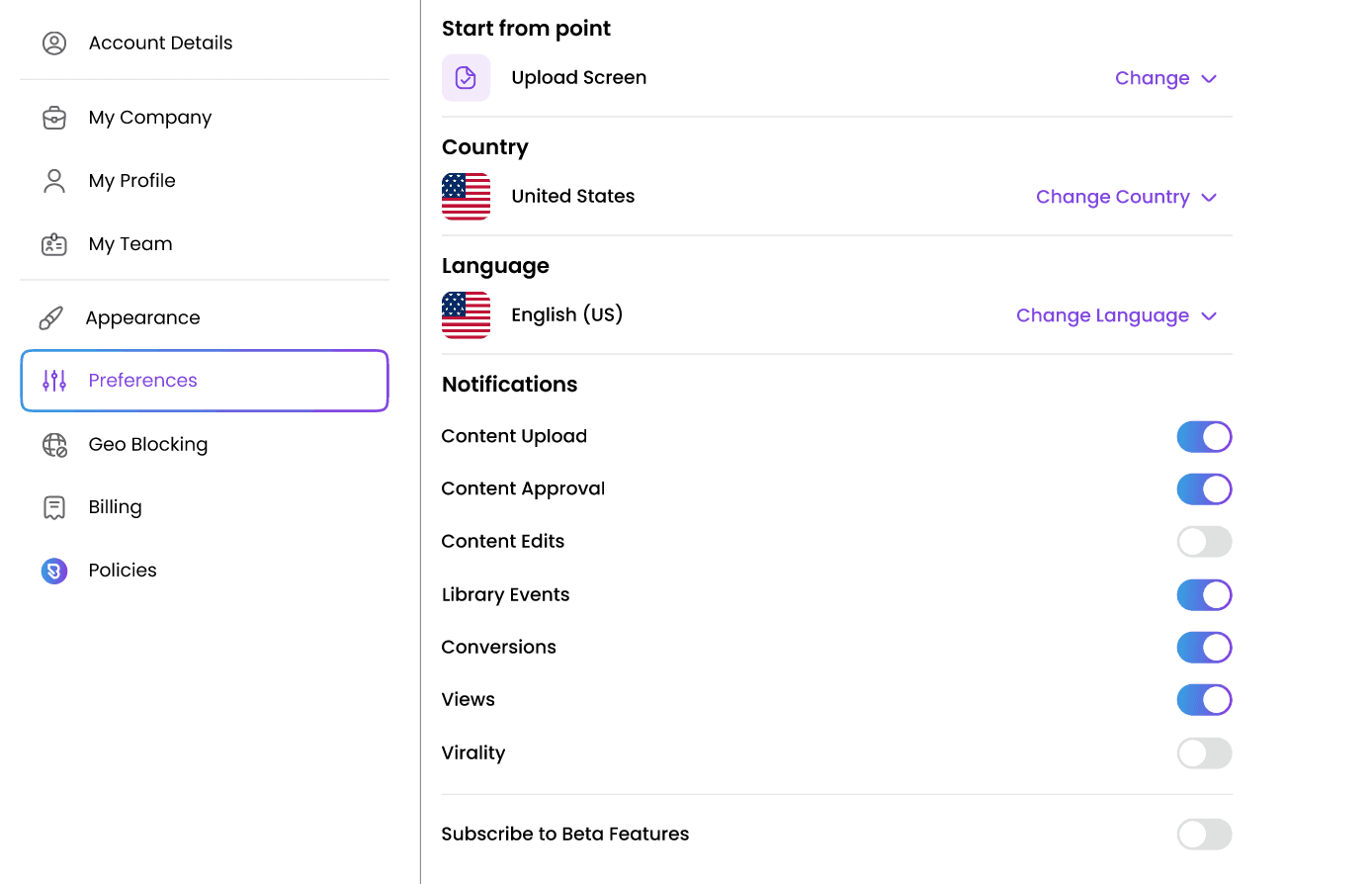Open the Policies page

[123, 571]
